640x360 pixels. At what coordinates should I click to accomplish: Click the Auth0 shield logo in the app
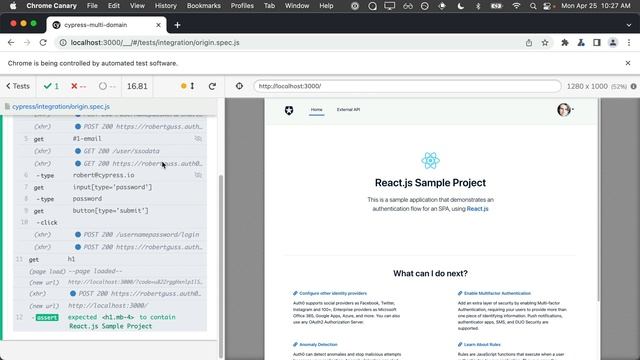click(x=289, y=110)
